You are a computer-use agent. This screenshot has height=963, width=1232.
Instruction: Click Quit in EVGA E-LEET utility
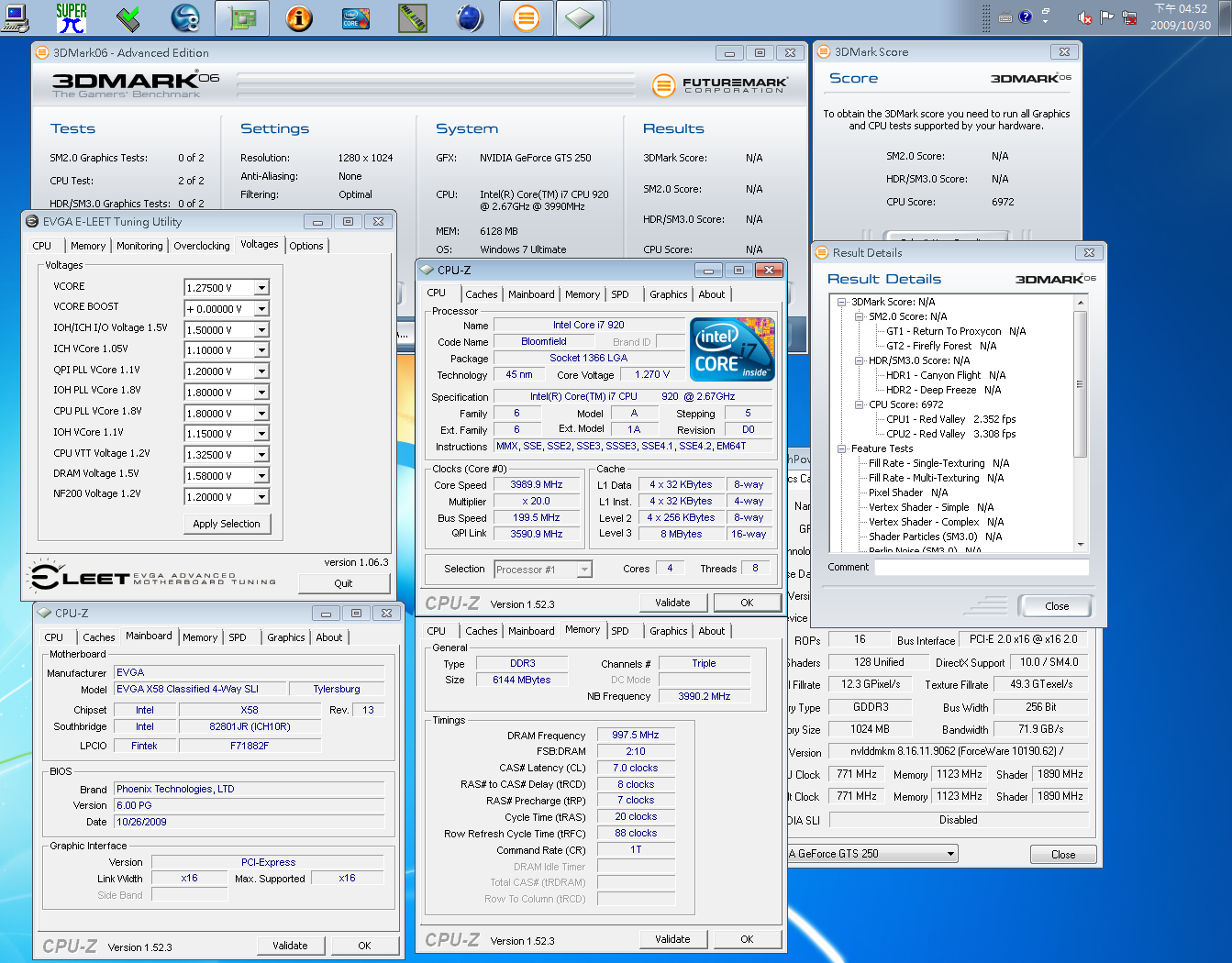point(344,583)
